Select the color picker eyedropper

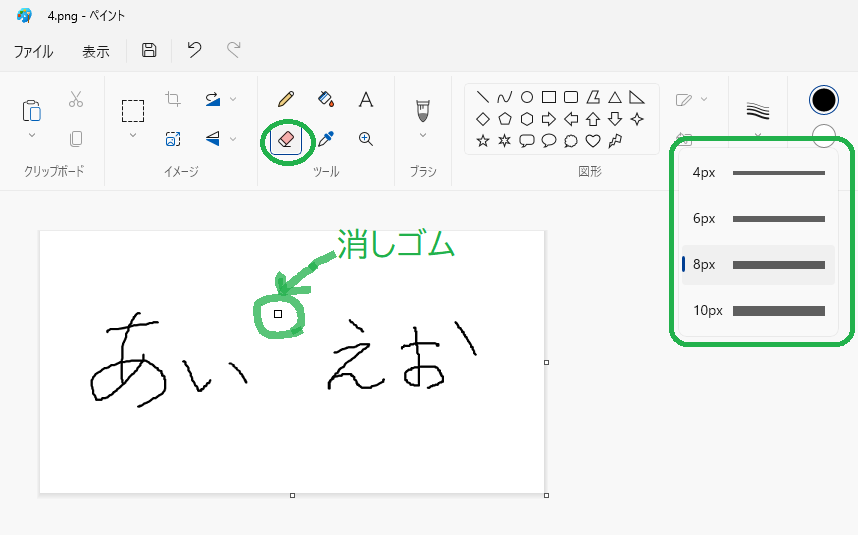326,139
